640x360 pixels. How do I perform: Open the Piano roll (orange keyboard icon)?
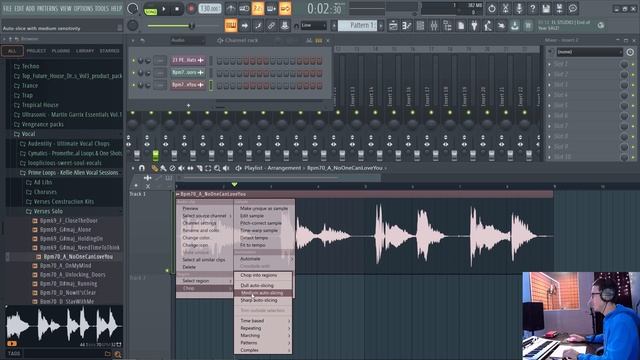231,26
